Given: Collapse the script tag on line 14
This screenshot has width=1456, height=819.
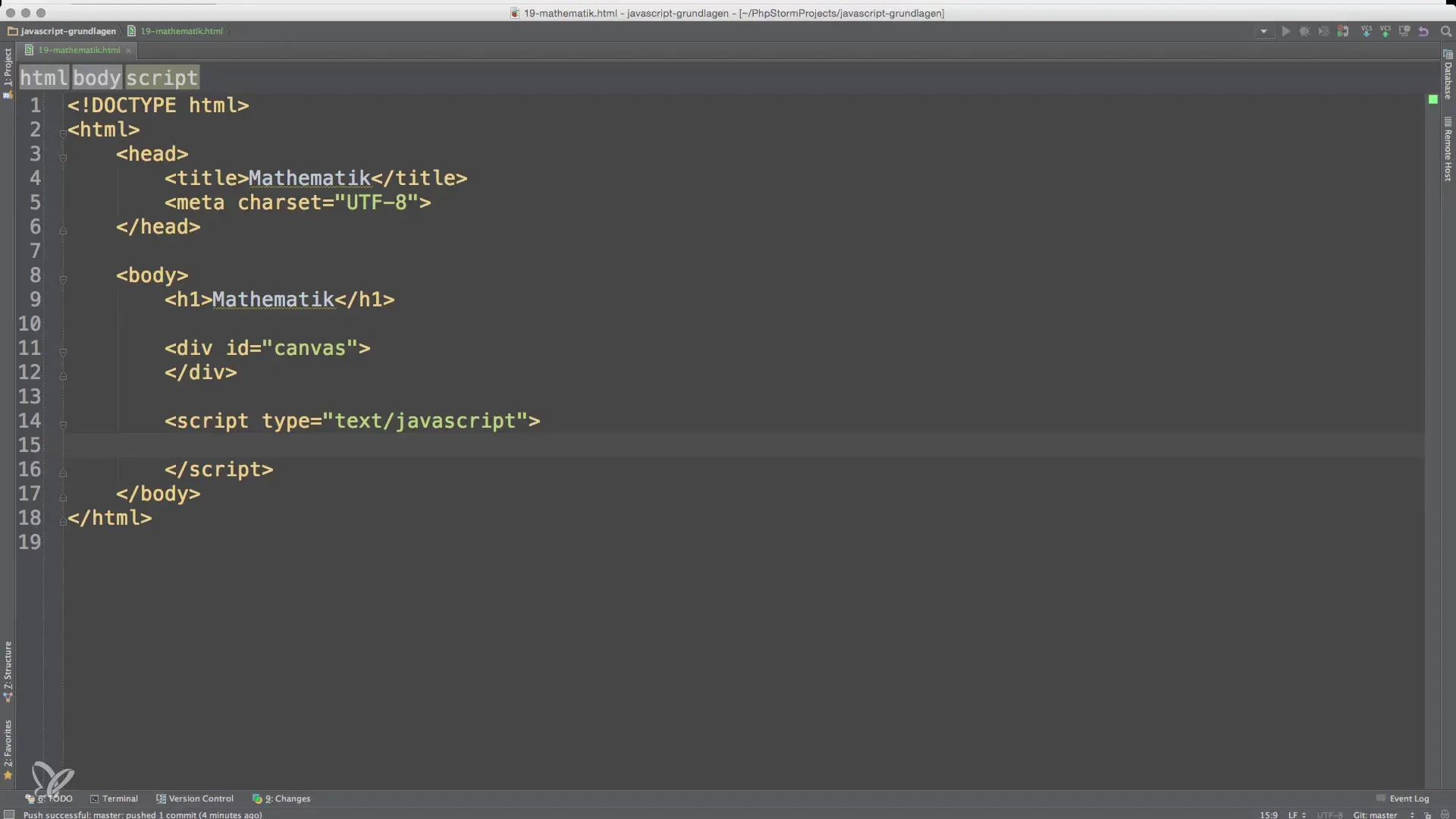Looking at the screenshot, I should [63, 425].
